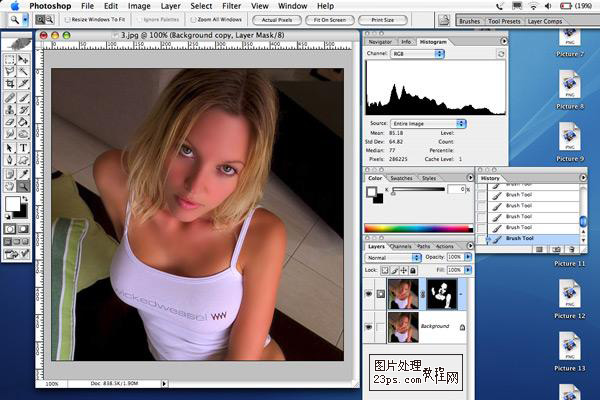The image size is (600, 400).
Task: Select the History Brush tool
Action: [x=23, y=110]
